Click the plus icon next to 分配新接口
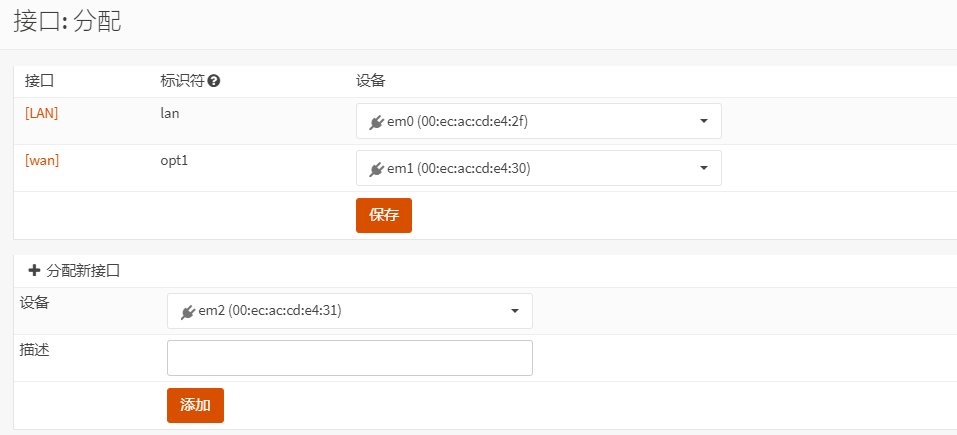Image resolution: width=957 pixels, height=435 pixels. pos(34,270)
